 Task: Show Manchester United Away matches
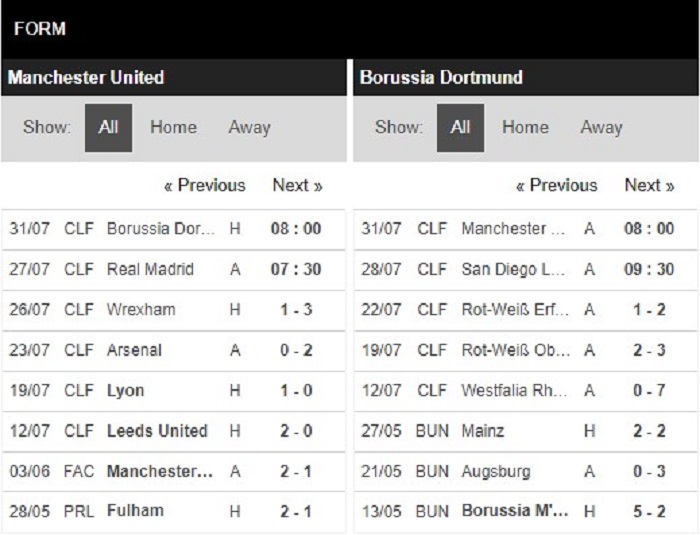click(250, 128)
